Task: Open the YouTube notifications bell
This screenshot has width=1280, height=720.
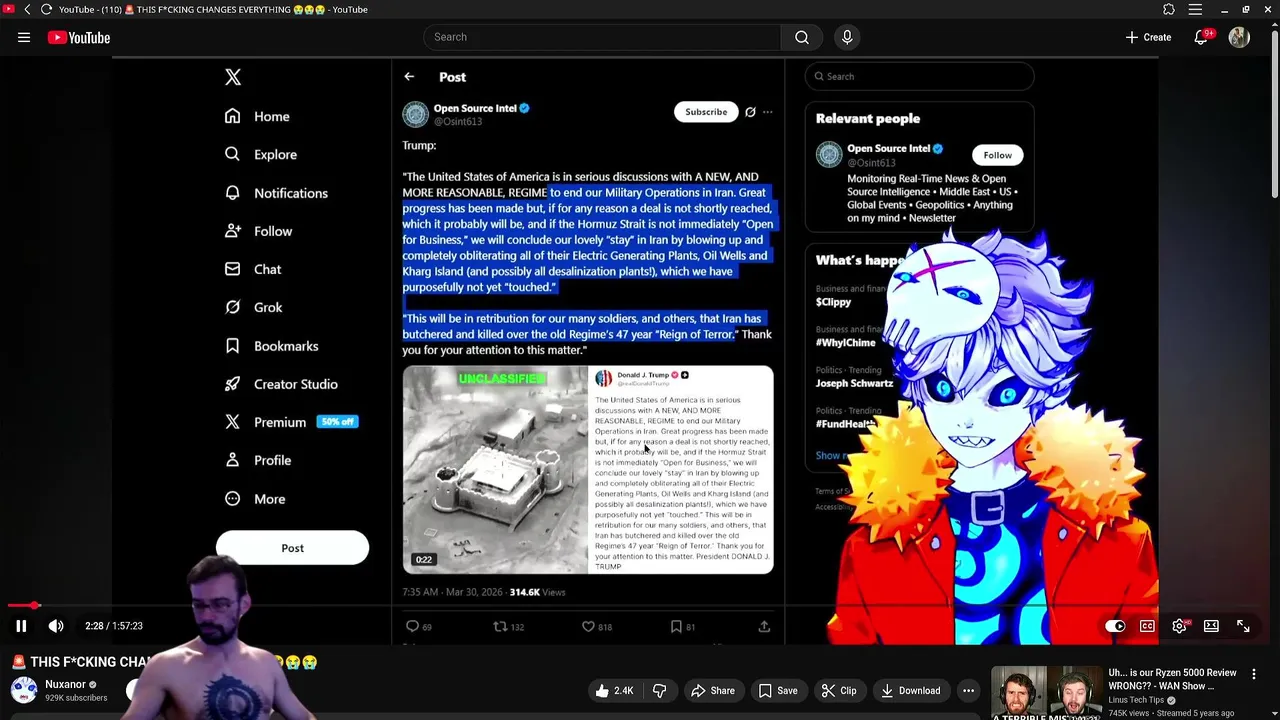Action: click(1201, 37)
